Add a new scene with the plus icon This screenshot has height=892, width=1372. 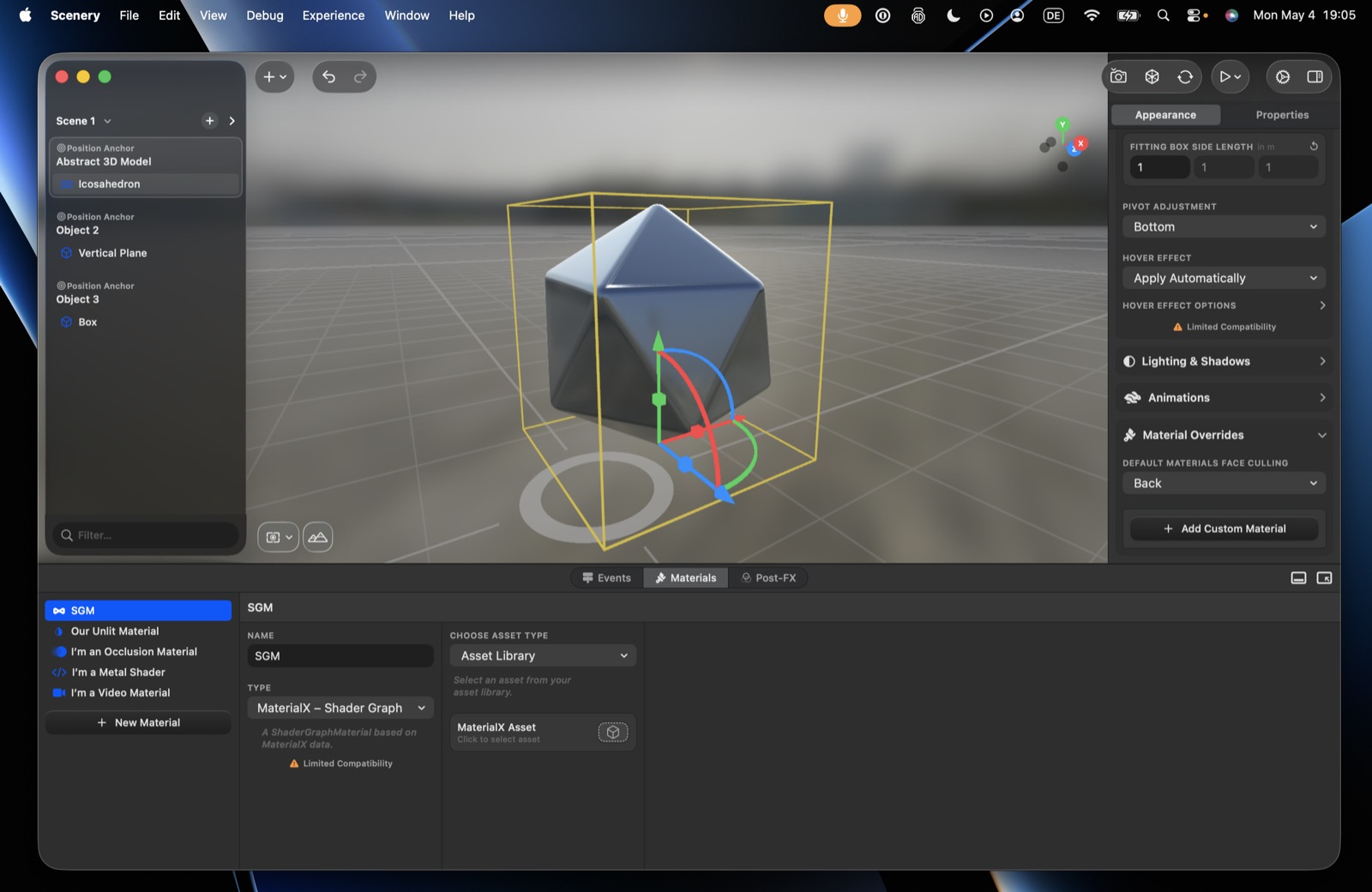[209, 121]
